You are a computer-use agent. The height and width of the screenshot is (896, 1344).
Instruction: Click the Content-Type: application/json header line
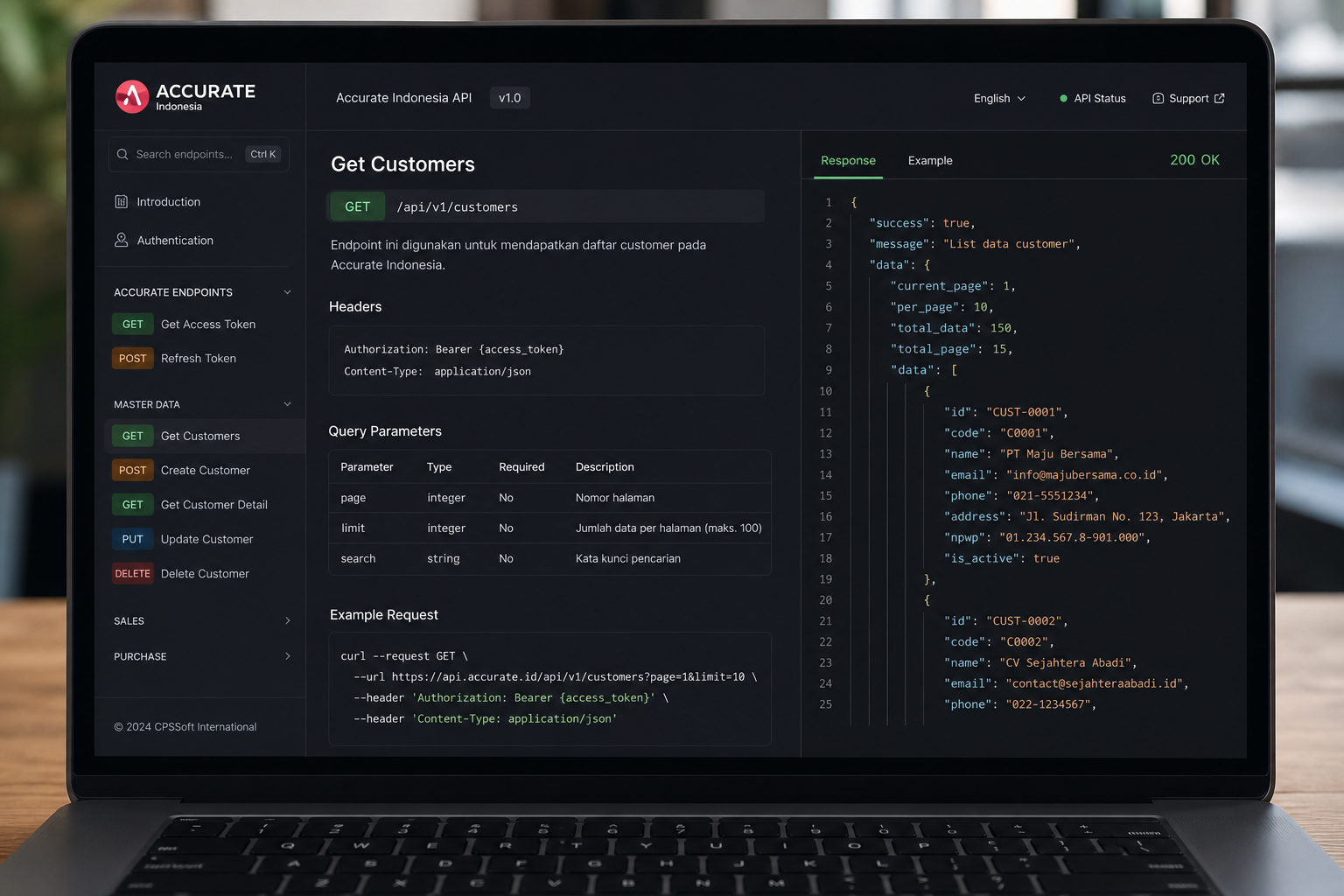pyautogui.click(x=437, y=372)
